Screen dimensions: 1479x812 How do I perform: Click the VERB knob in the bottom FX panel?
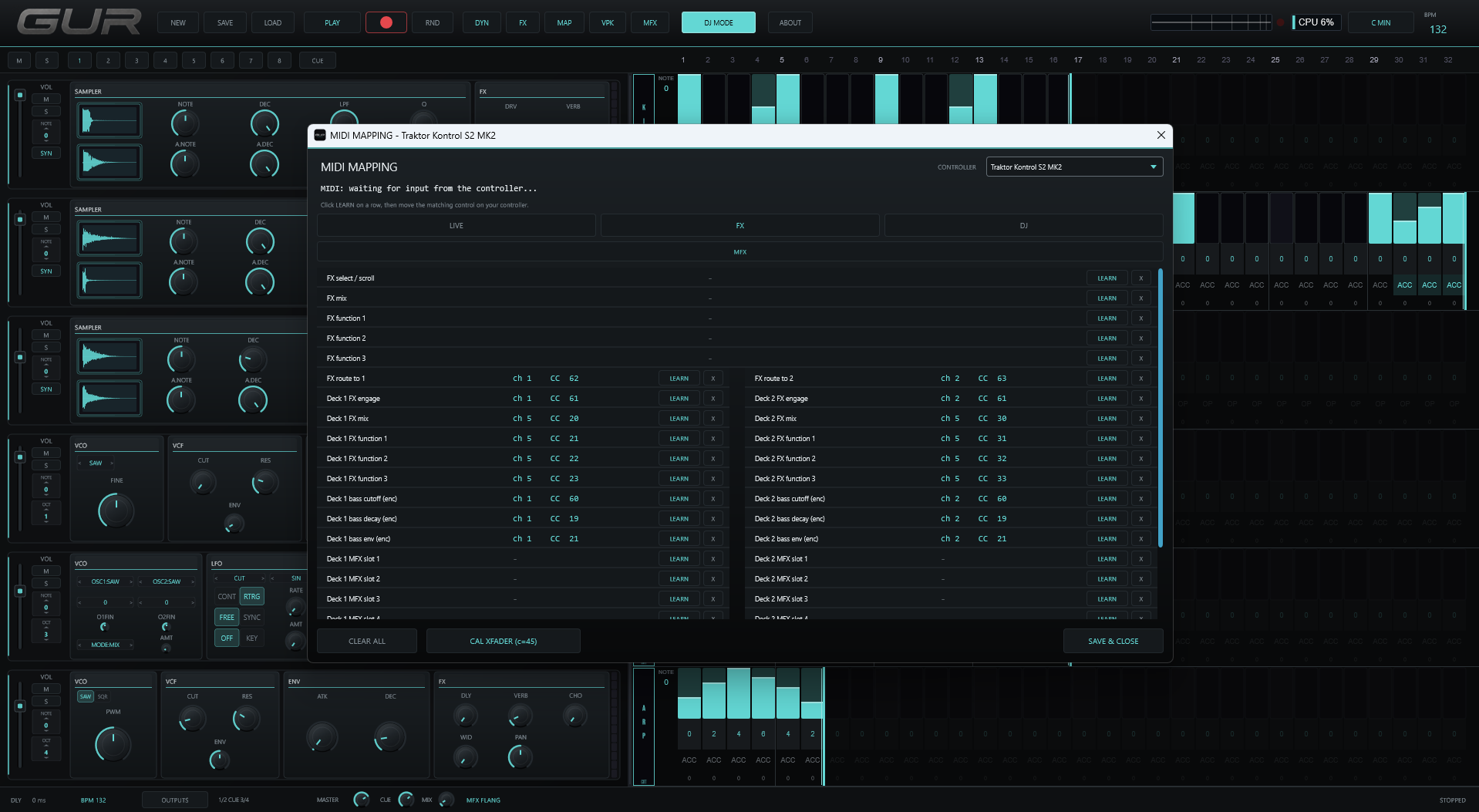[x=521, y=717]
